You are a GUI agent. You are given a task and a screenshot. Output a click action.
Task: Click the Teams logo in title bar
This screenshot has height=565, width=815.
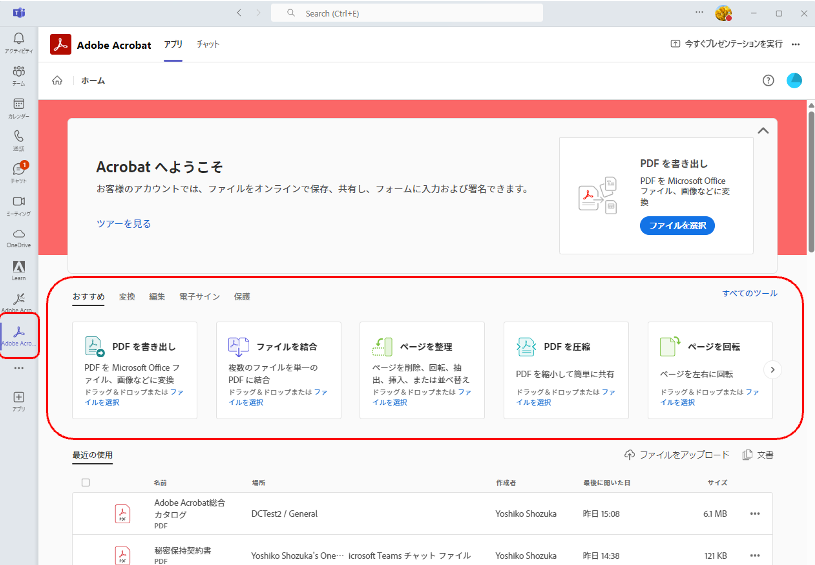[19, 13]
